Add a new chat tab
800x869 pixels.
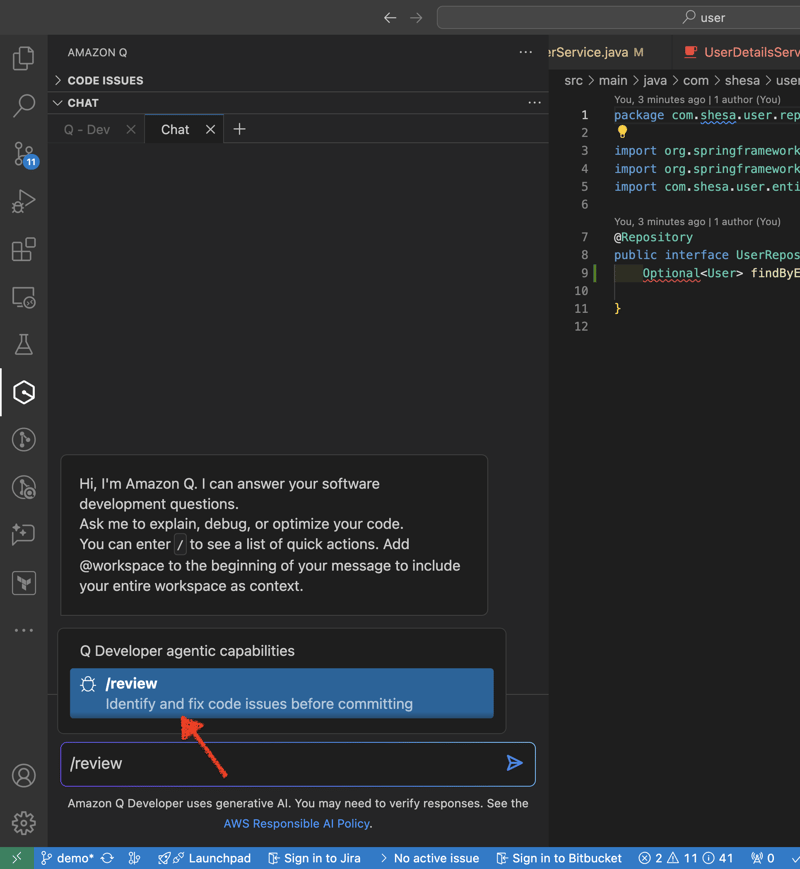[x=239, y=130]
